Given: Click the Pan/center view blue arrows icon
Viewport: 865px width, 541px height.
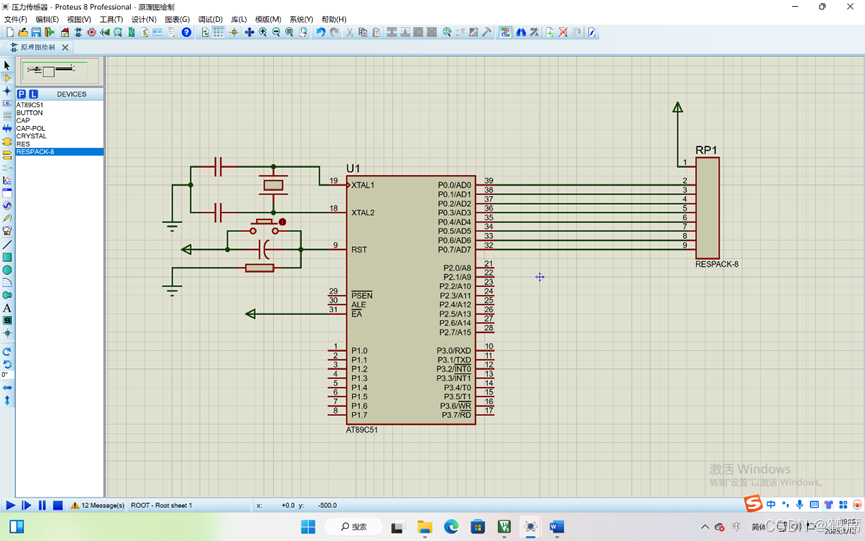Looking at the screenshot, I should click(x=249, y=33).
